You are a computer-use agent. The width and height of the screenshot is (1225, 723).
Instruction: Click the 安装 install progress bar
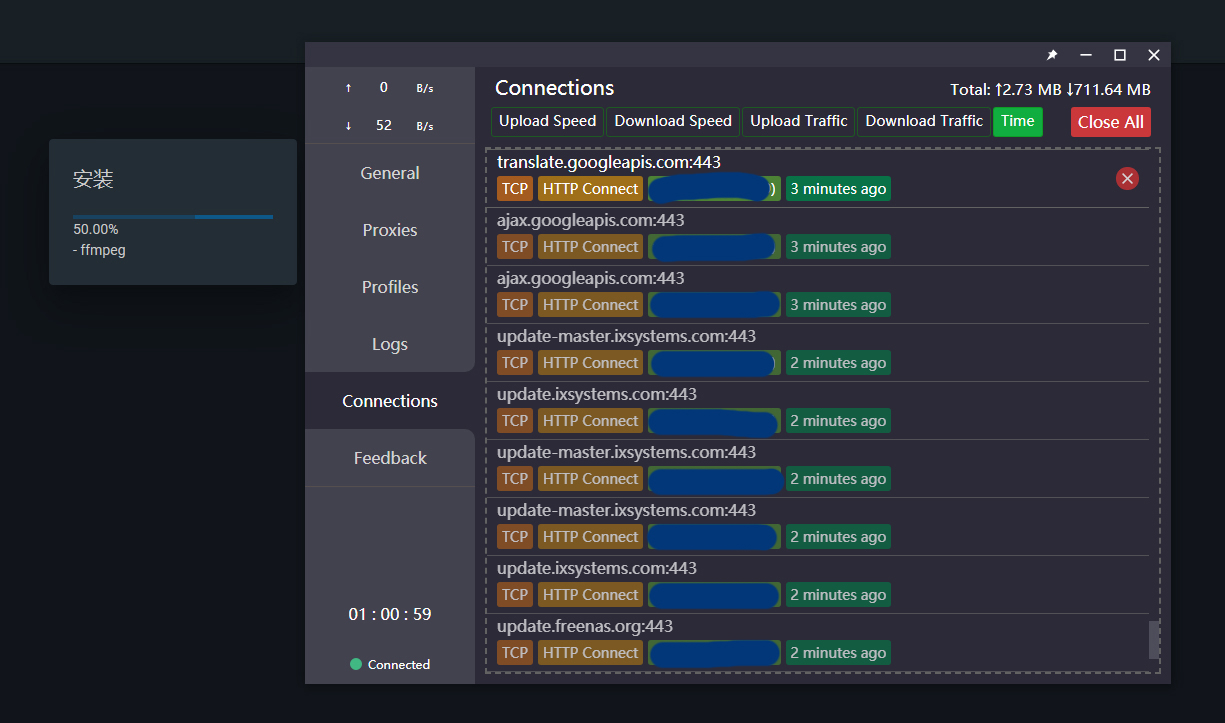(173, 216)
